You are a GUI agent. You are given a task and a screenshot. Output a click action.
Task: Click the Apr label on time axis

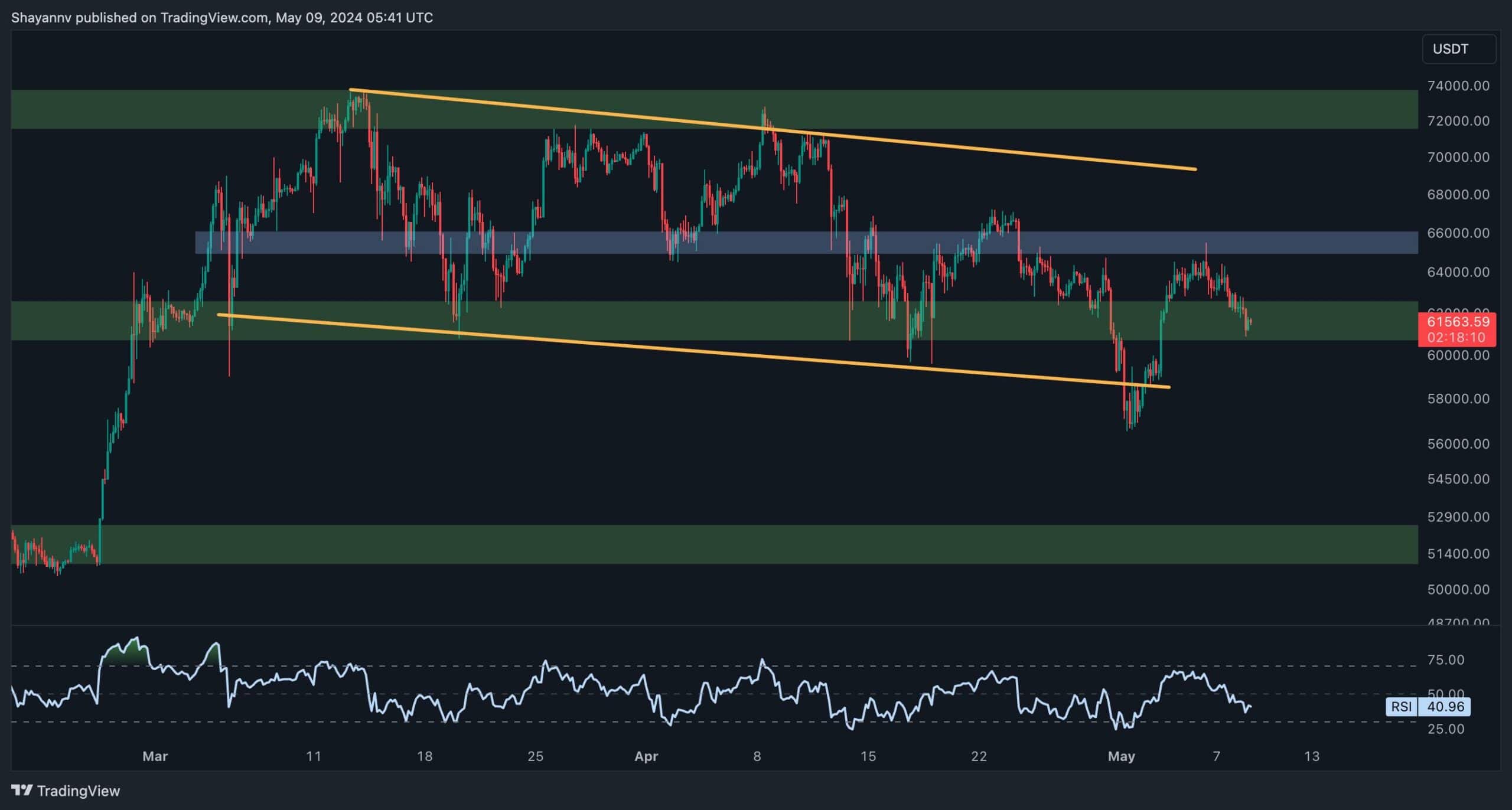point(646,756)
